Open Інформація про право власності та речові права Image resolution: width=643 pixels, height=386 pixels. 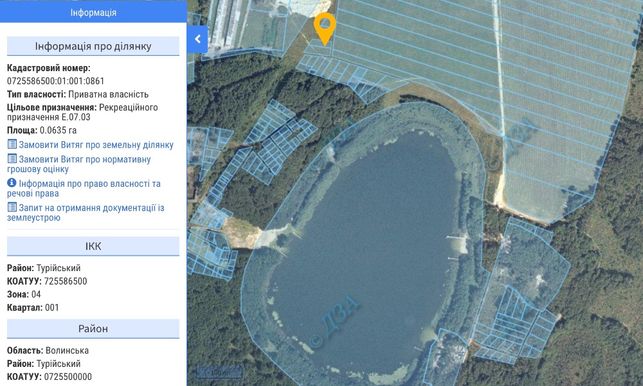tap(84, 188)
